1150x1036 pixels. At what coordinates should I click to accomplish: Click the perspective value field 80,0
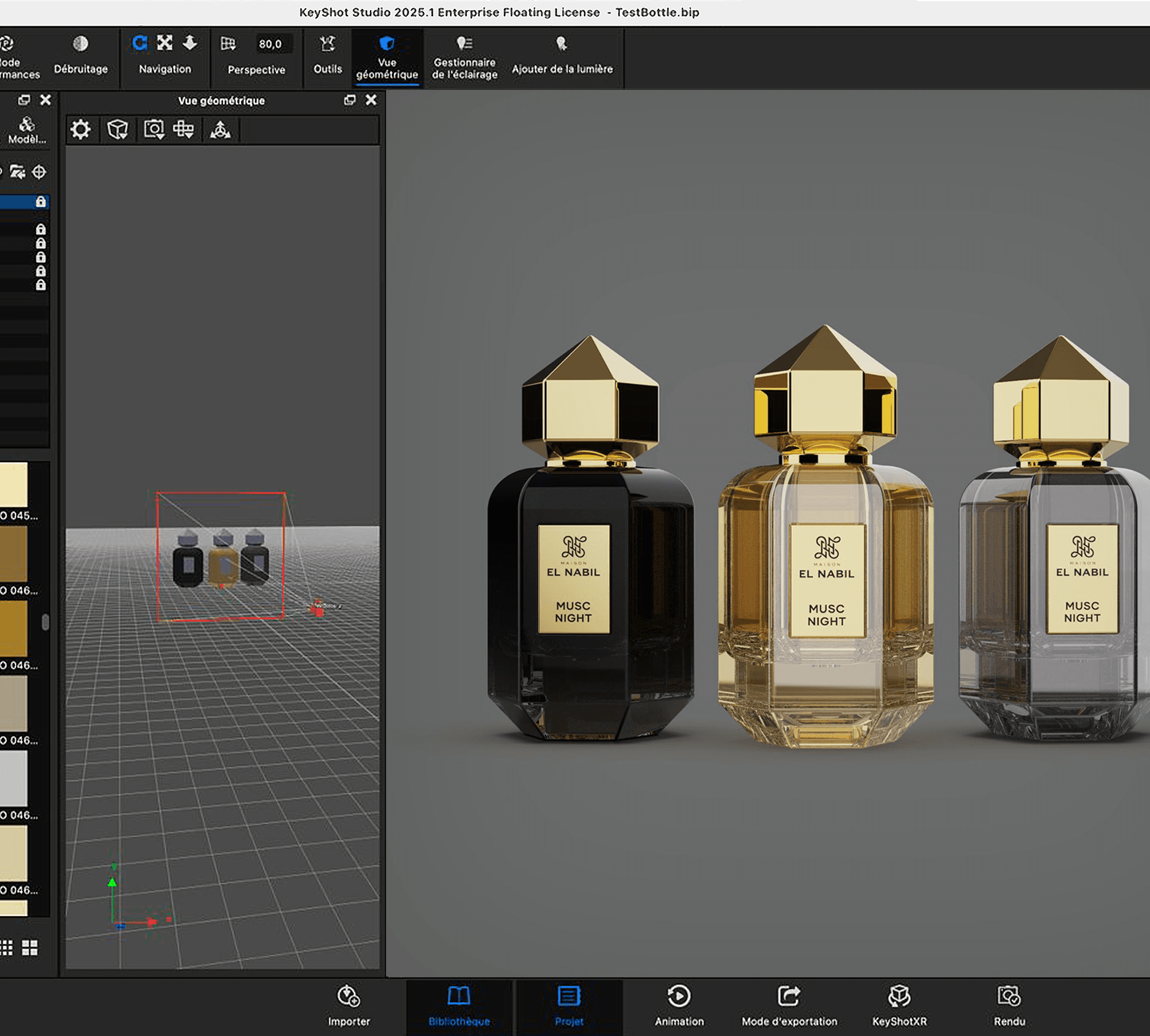[271, 44]
